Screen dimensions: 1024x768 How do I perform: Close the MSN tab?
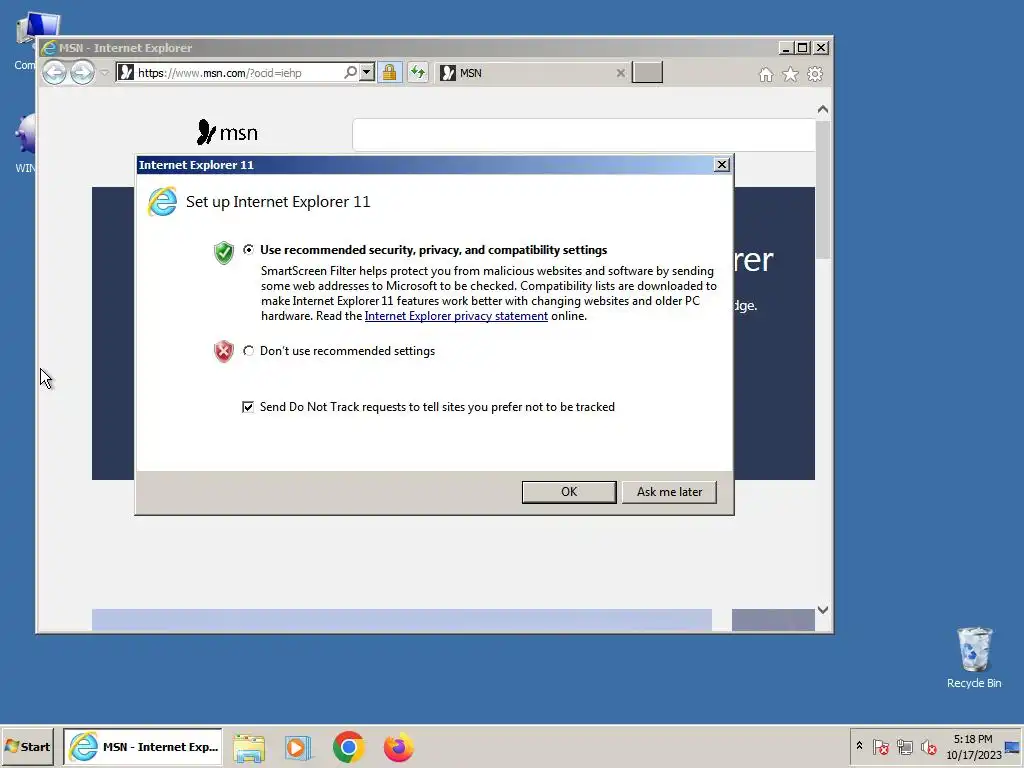coord(620,73)
